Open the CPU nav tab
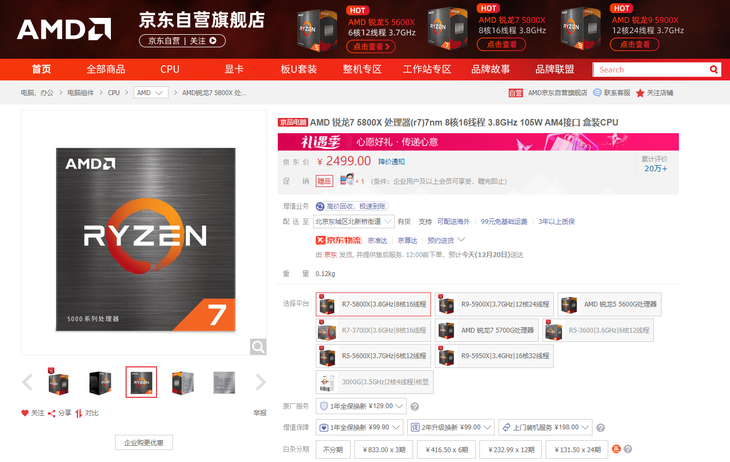Screen dimensions: 730x462 [x=169, y=69]
